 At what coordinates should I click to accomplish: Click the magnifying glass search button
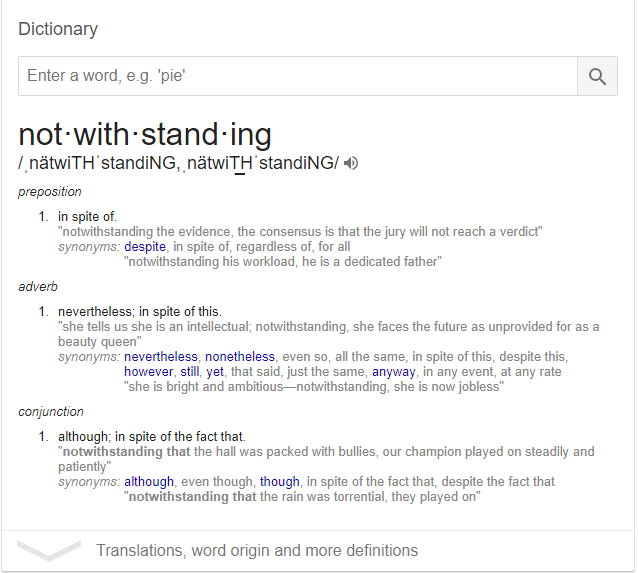[597, 76]
